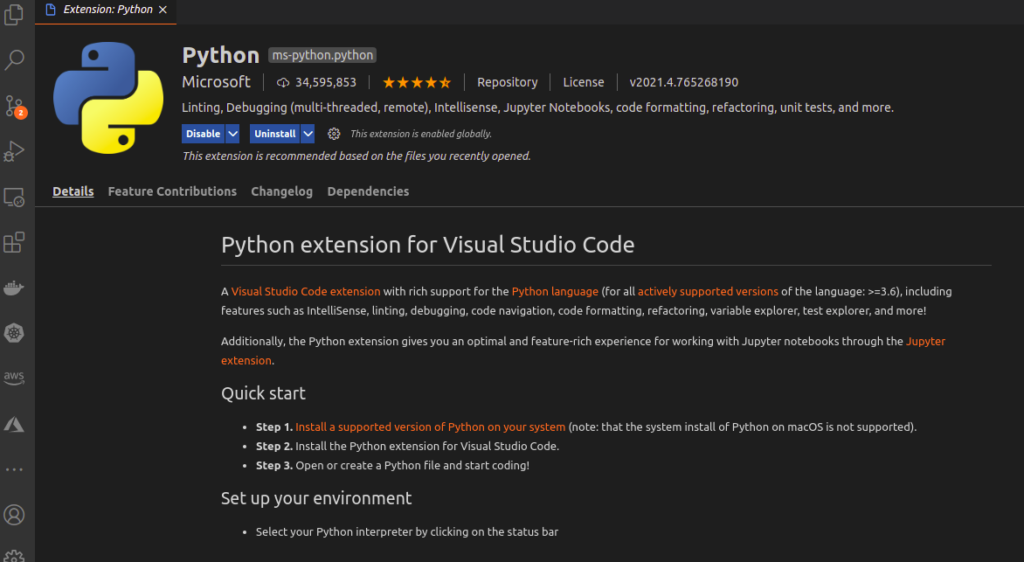The height and width of the screenshot is (562, 1024).
Task: Open the Search view in activity bar
Action: pos(14,60)
